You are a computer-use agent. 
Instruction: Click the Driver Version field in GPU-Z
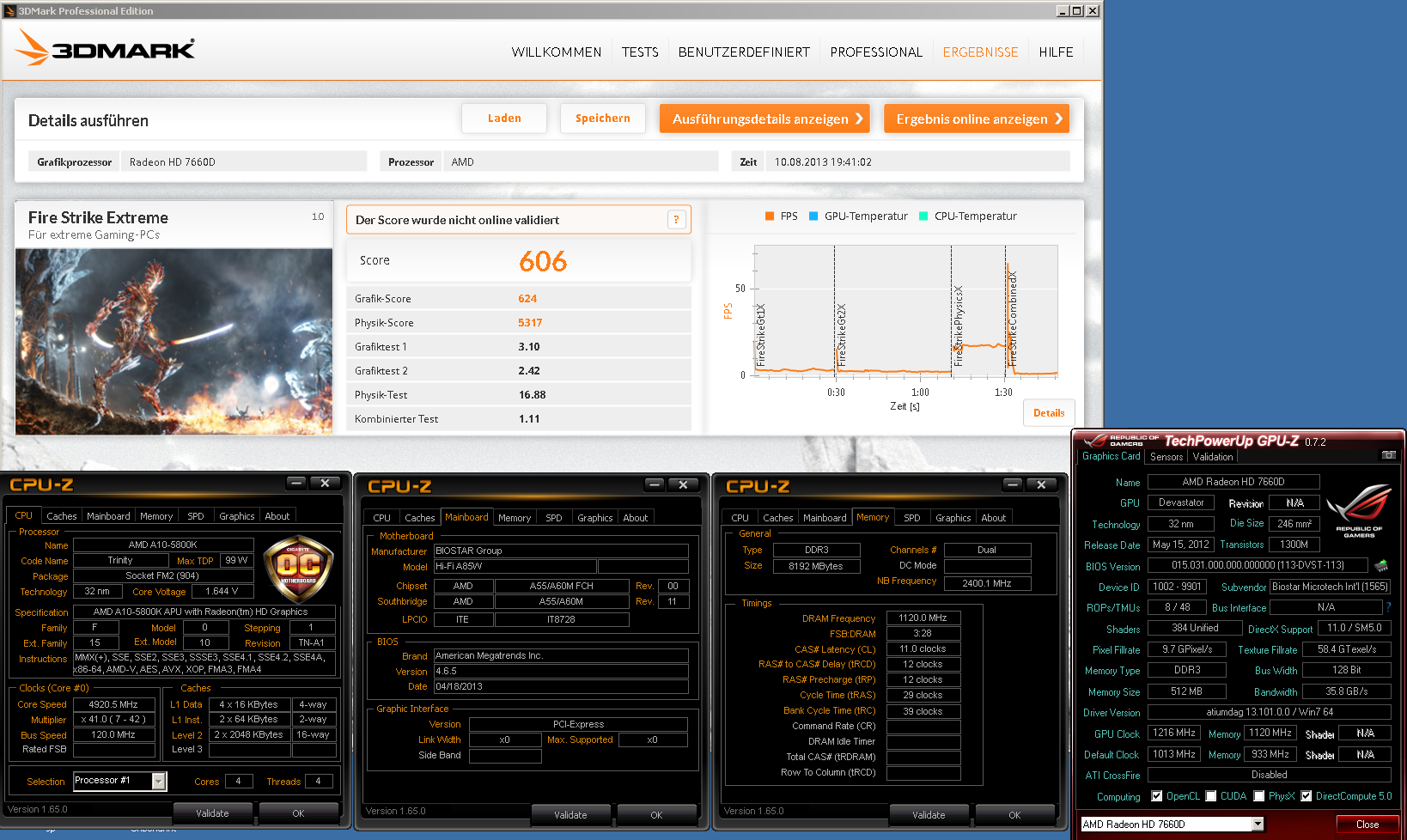point(1270,712)
